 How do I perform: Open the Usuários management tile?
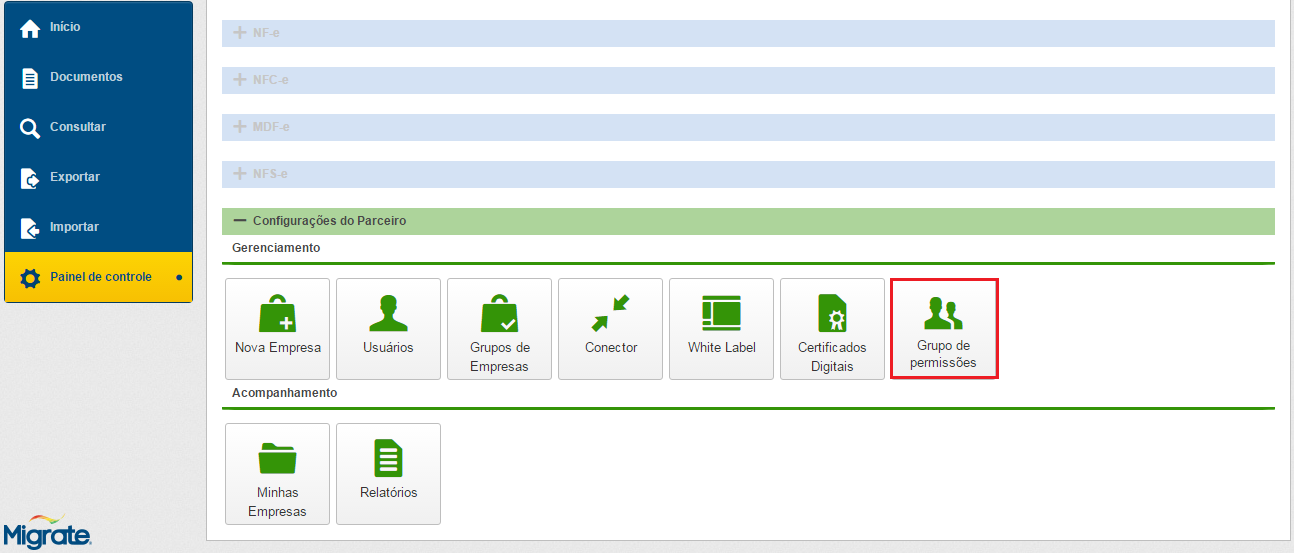[x=388, y=329]
